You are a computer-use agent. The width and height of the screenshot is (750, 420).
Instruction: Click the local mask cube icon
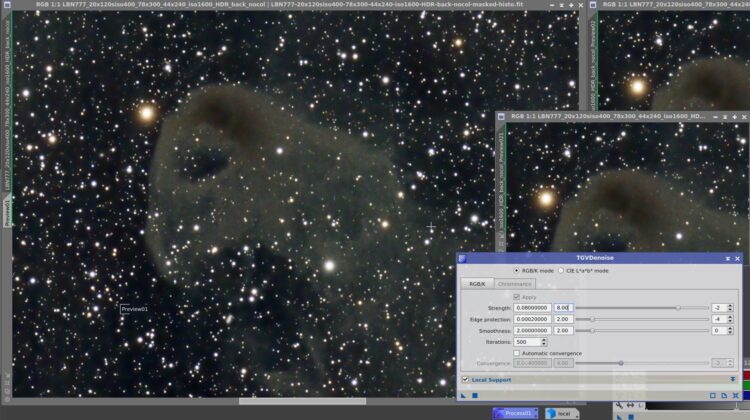click(551, 413)
